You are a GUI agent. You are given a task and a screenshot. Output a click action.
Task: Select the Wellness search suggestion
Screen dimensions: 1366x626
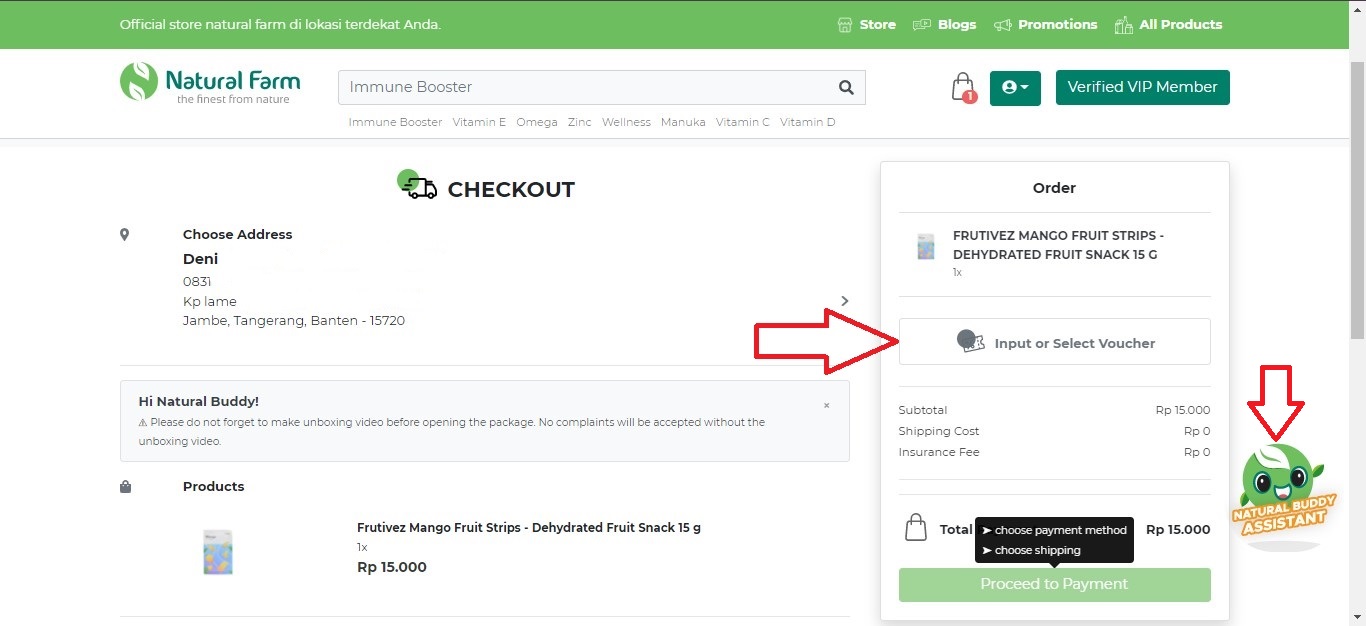[626, 122]
